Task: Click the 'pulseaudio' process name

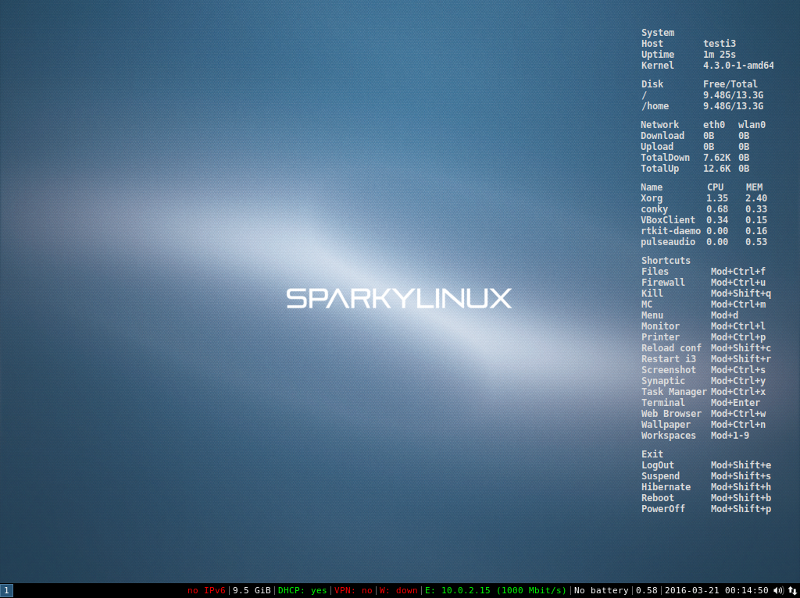Action: (668, 242)
